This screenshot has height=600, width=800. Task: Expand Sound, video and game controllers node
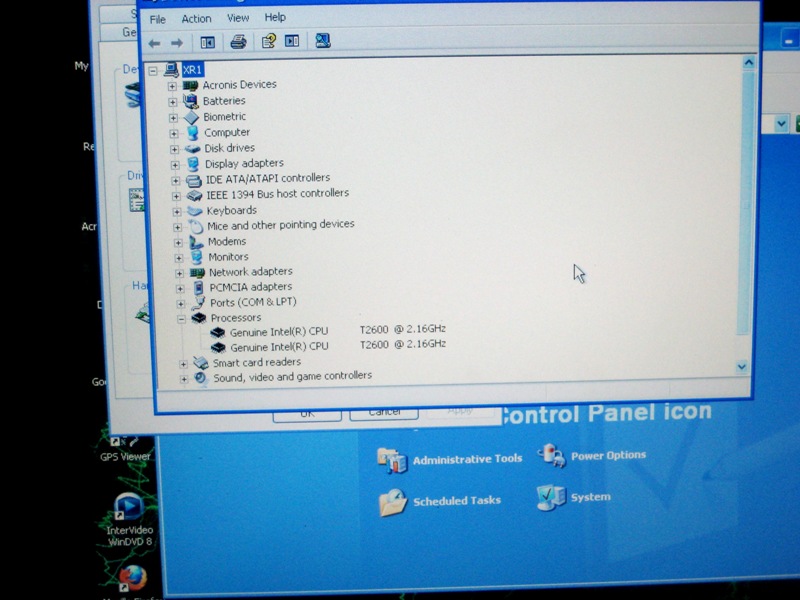[184, 379]
